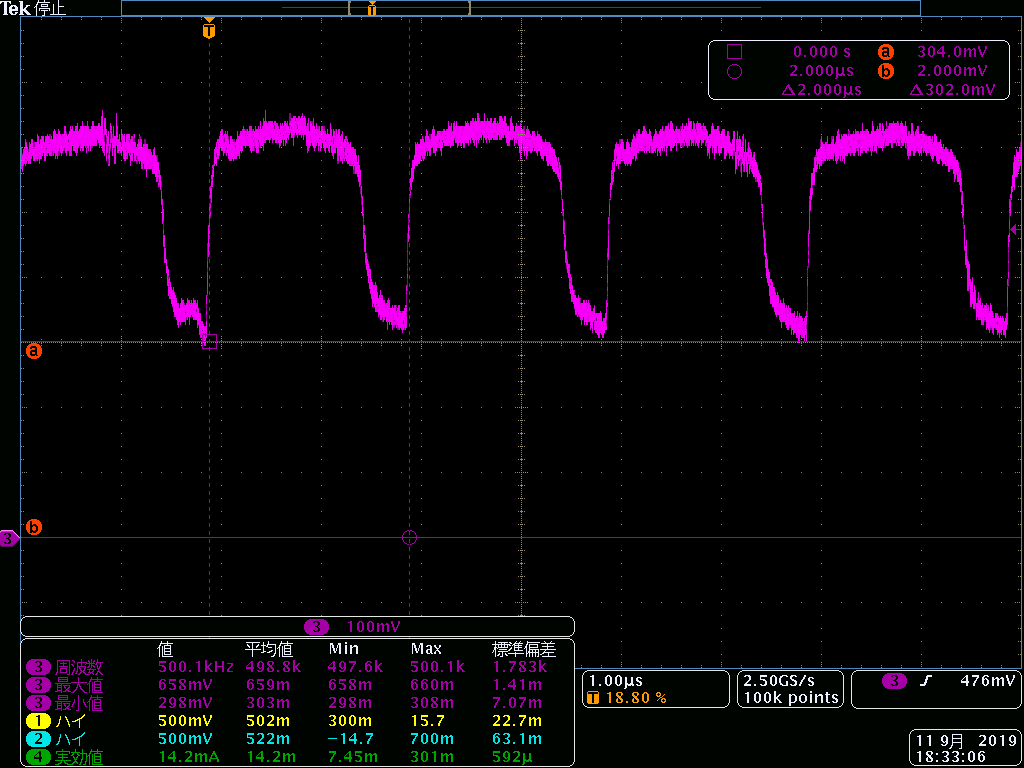The width and height of the screenshot is (1024, 768).
Task: Click the circle cursor icon in the readout
Action: (734, 71)
